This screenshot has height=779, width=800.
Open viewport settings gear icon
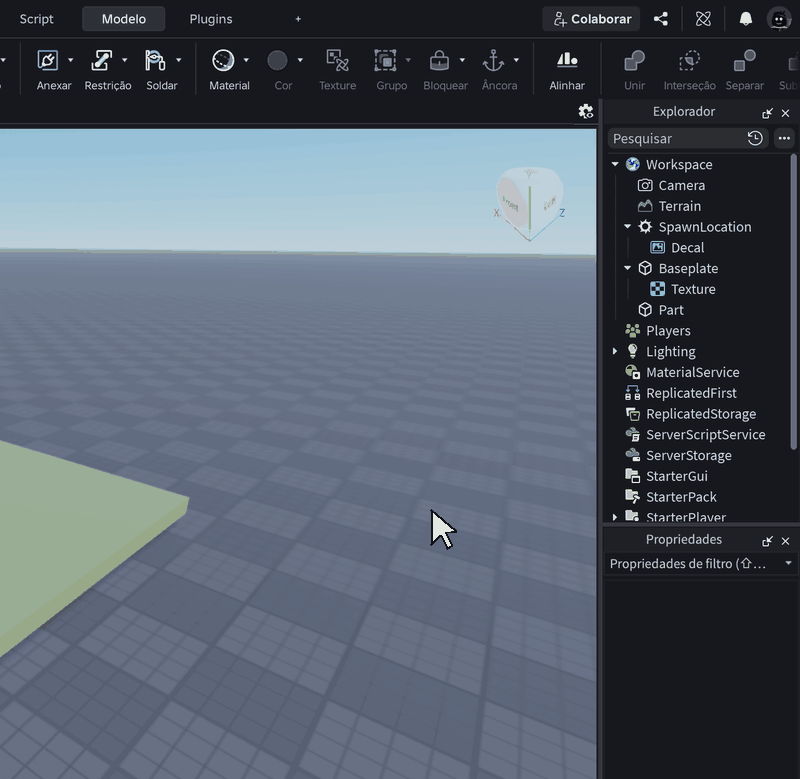pos(585,111)
